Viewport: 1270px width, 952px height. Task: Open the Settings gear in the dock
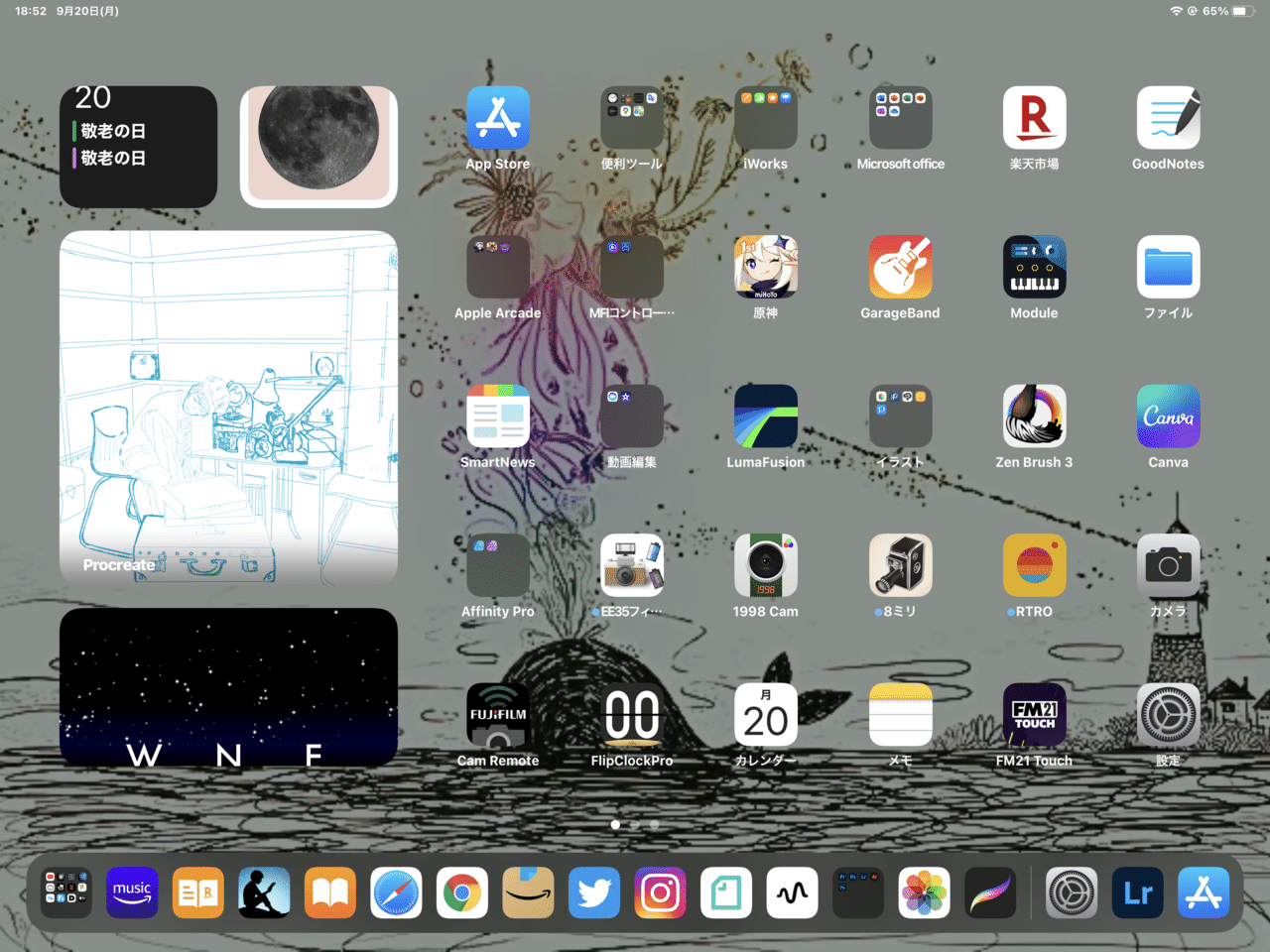point(1072,892)
